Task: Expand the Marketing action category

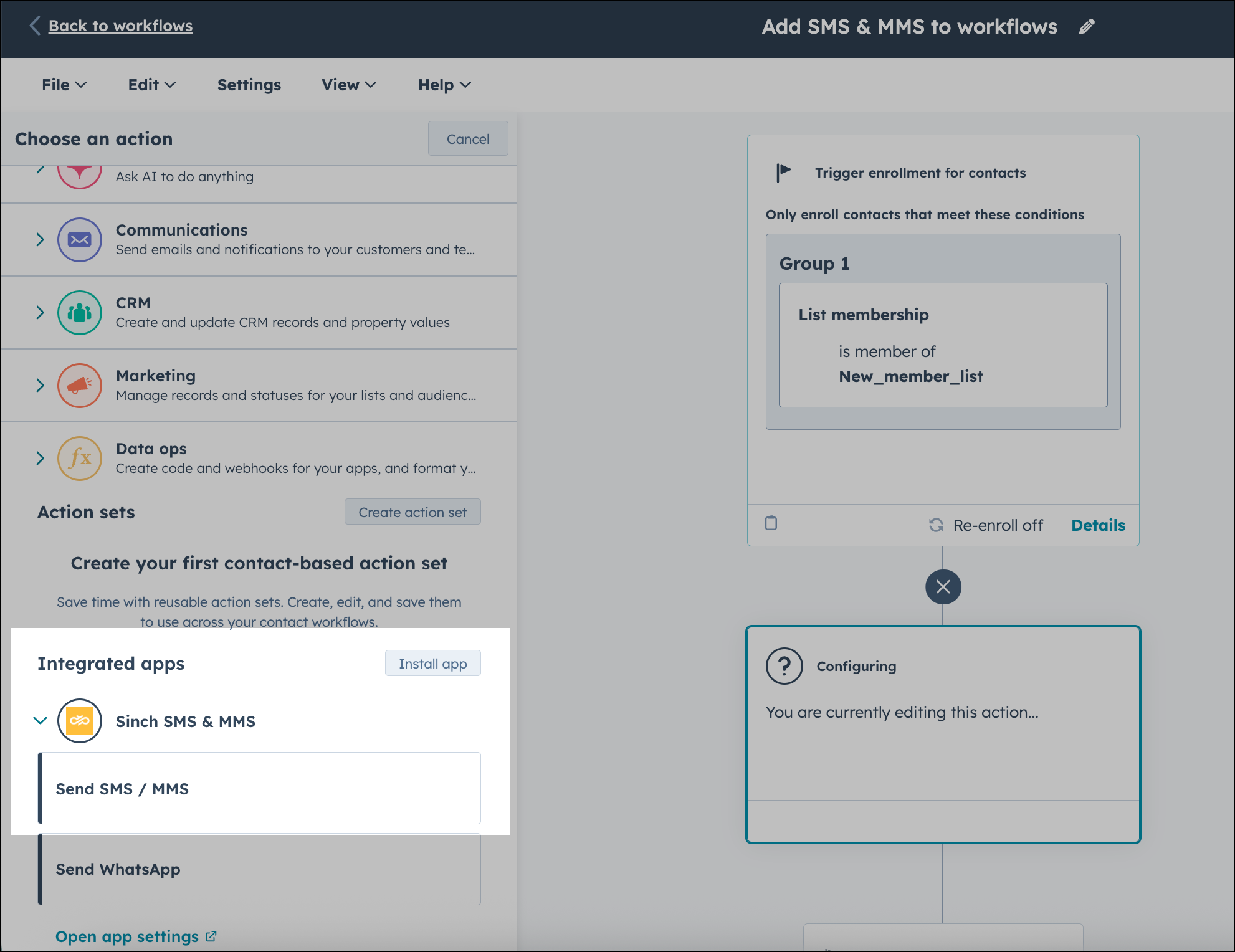Action: click(39, 385)
